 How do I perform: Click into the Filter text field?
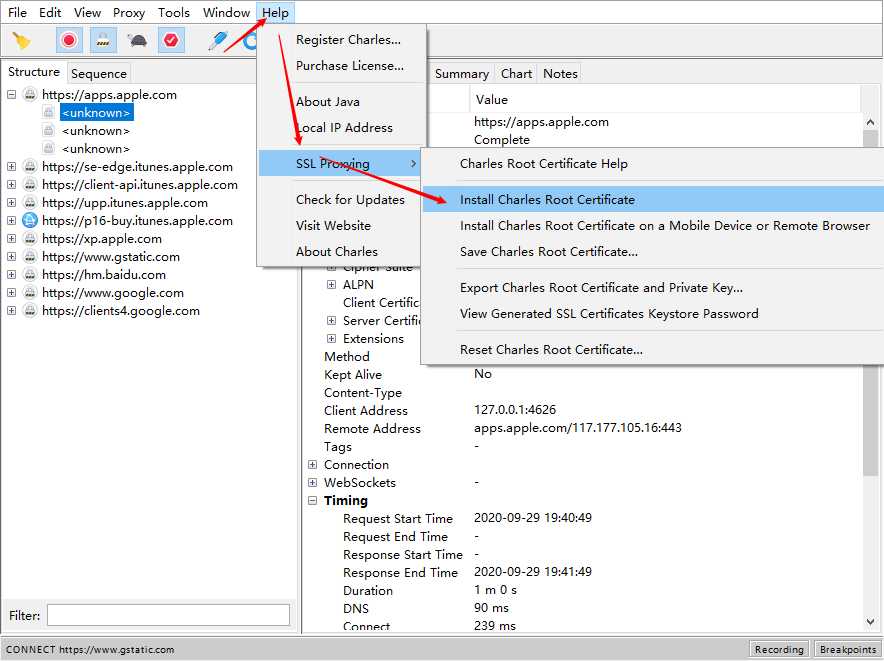tap(168, 615)
